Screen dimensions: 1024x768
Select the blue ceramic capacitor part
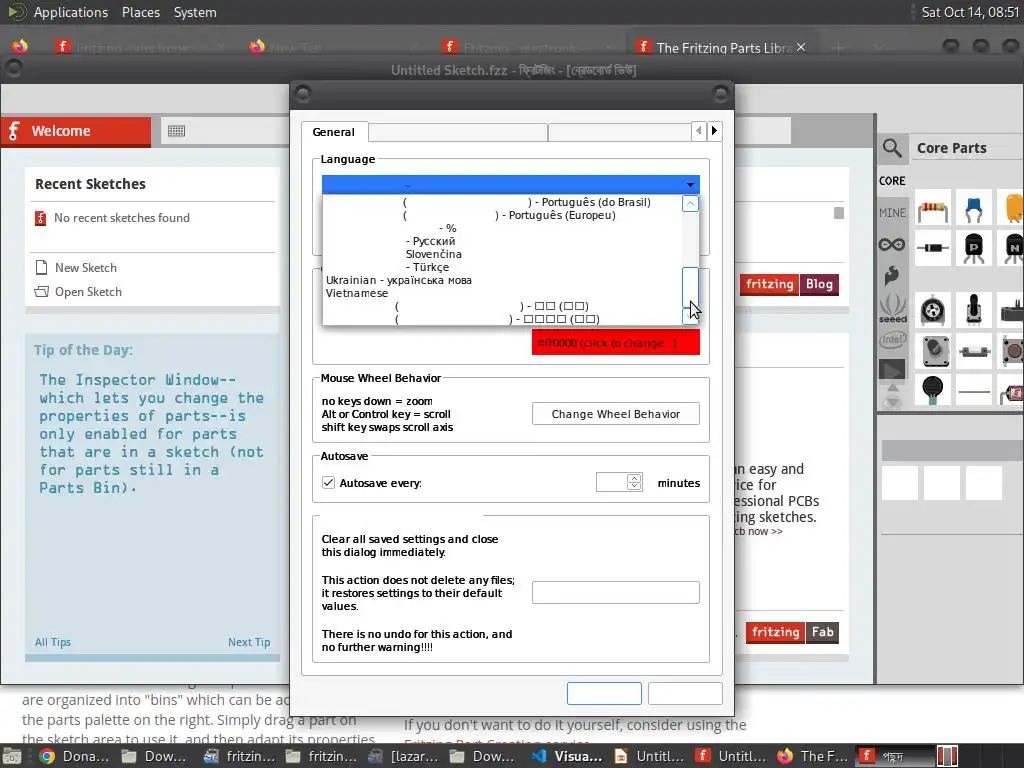pos(973,209)
